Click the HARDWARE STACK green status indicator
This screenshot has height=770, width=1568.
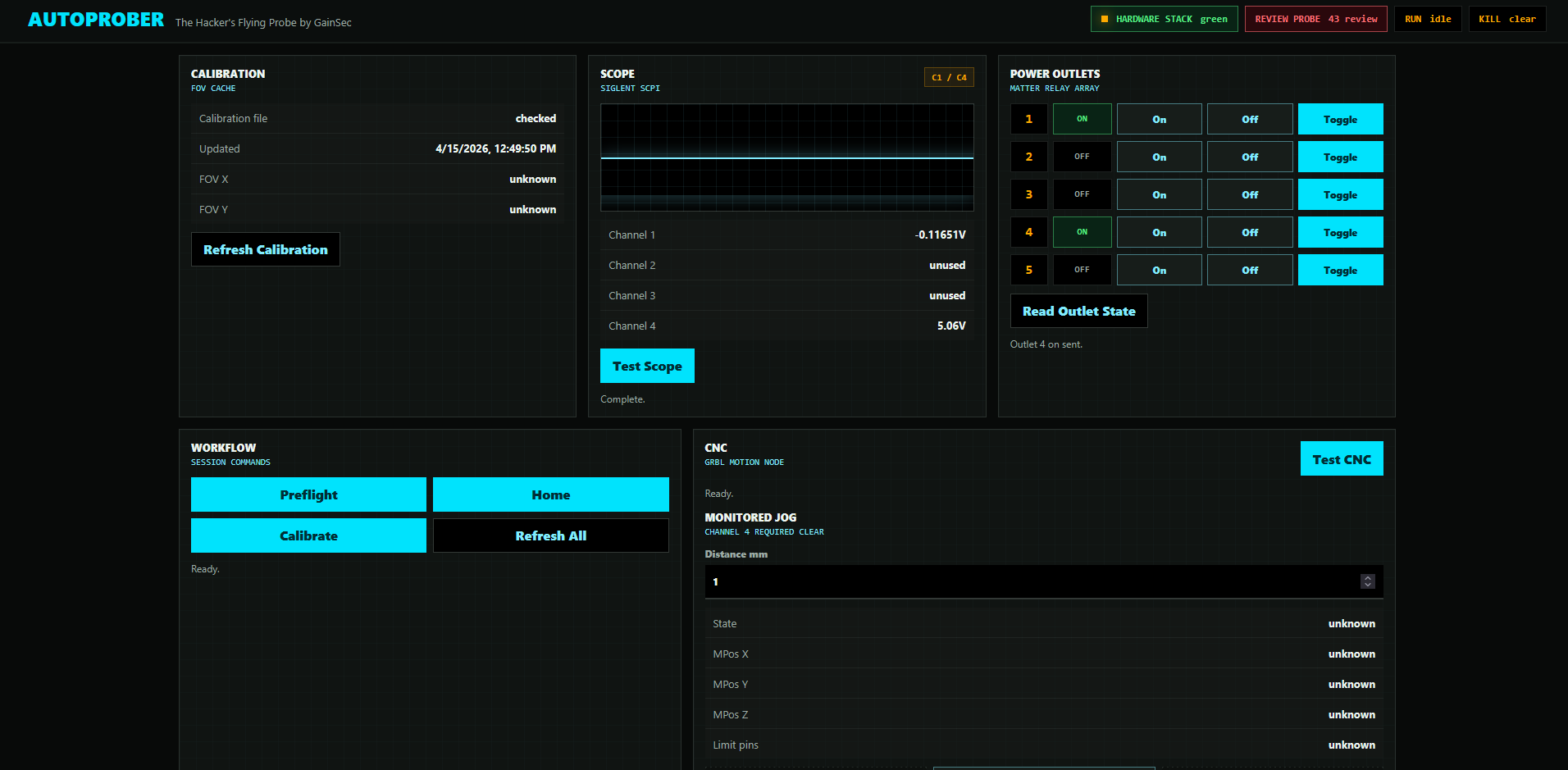[x=1163, y=19]
